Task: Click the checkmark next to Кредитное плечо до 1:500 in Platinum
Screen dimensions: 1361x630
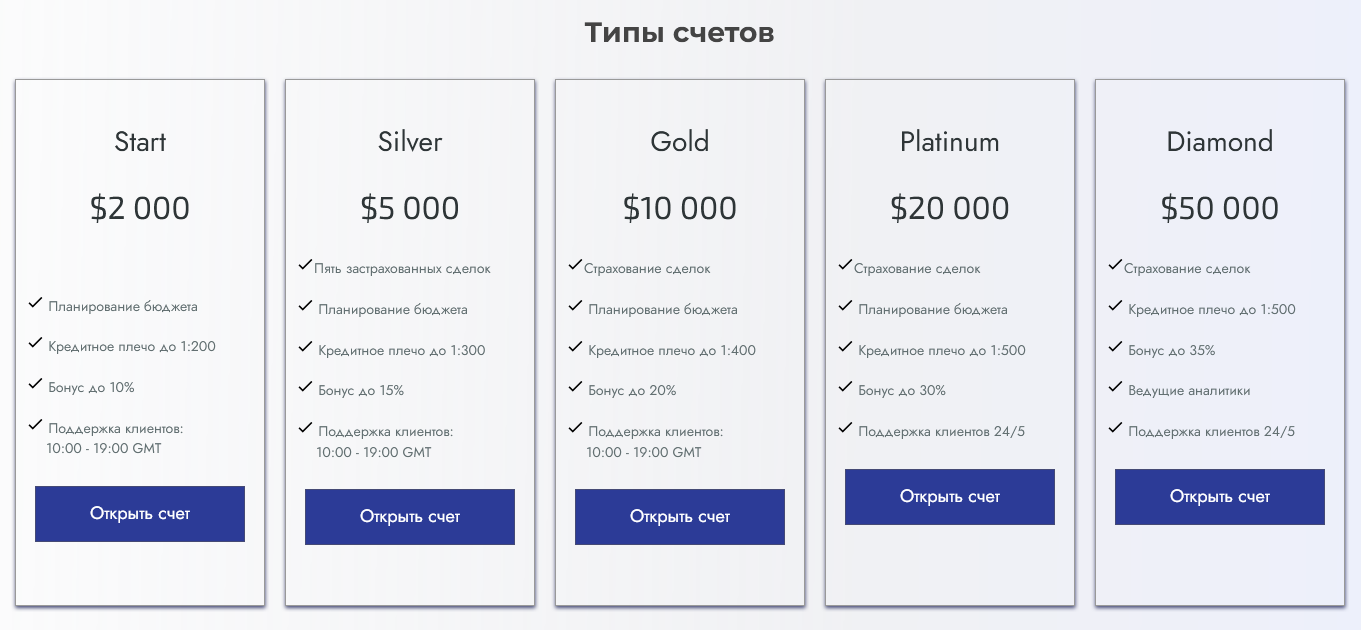Action: pyautogui.click(x=846, y=345)
